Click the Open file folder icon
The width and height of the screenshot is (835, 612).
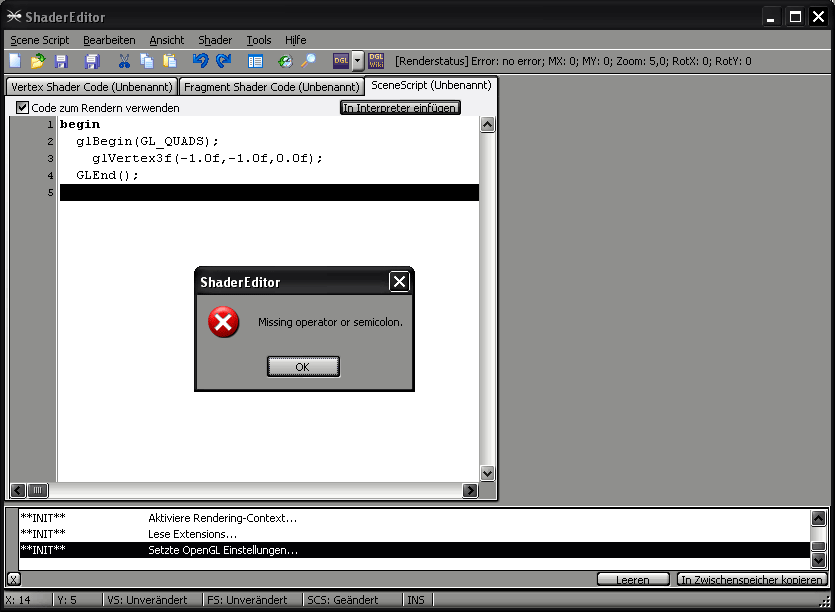tap(38, 61)
